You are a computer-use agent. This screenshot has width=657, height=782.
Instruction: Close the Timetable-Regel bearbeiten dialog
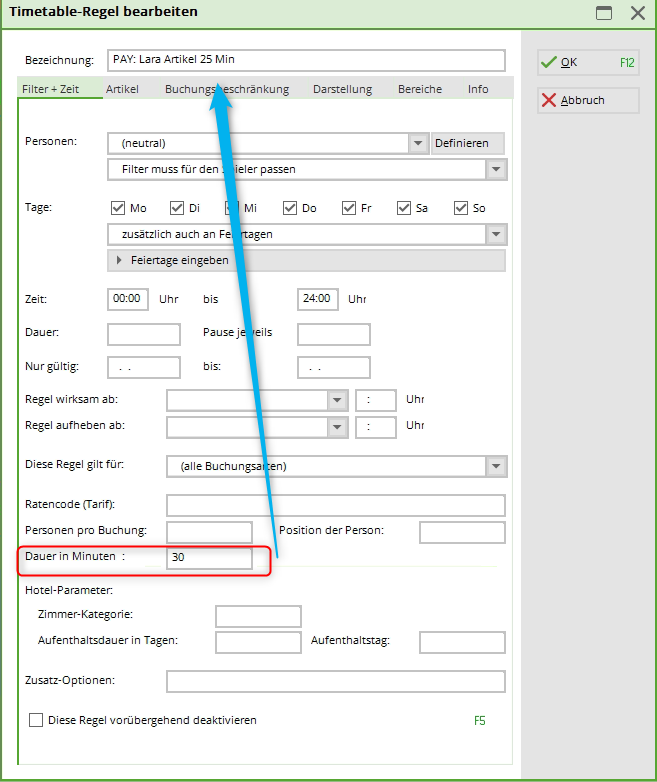click(x=637, y=13)
